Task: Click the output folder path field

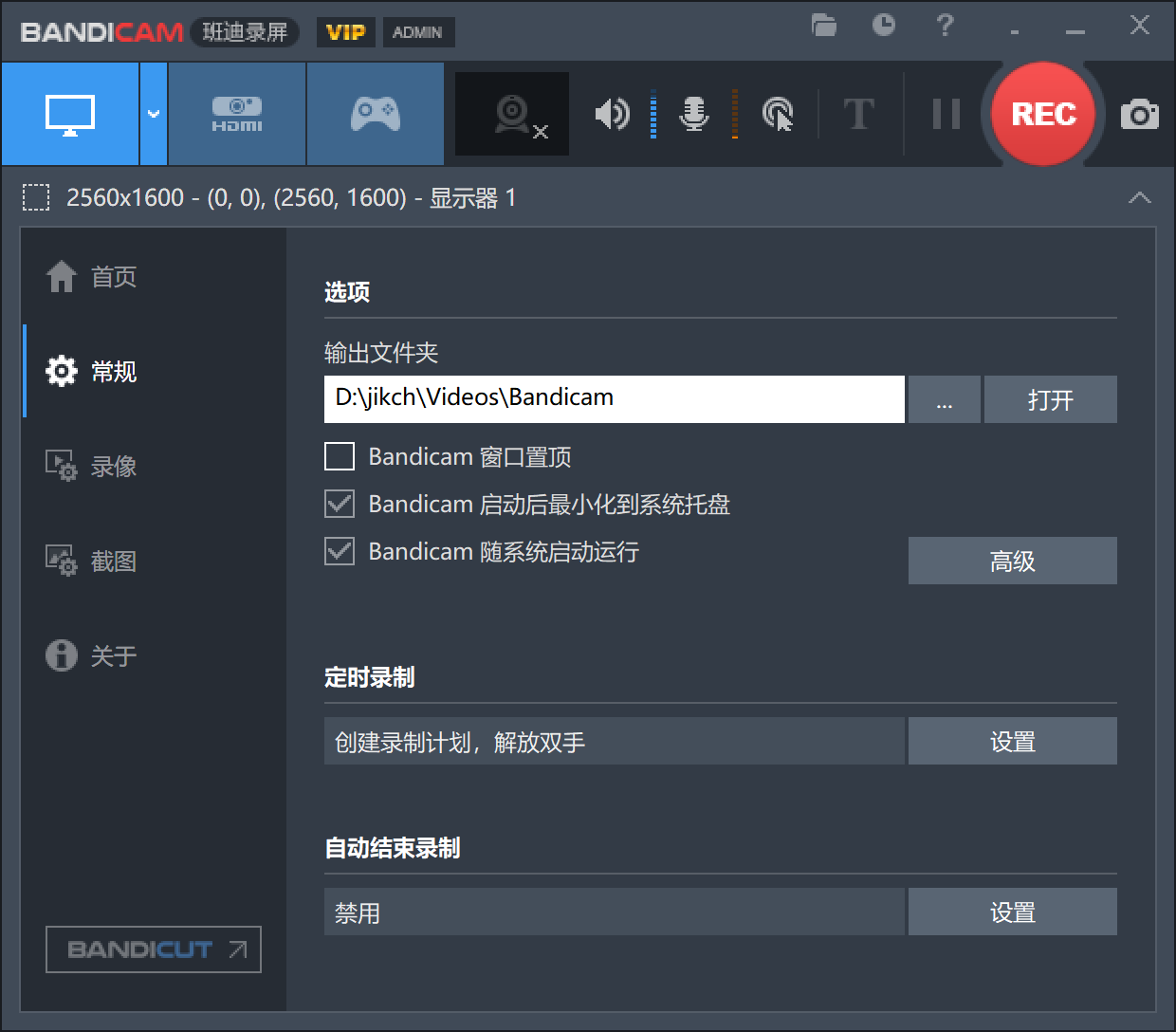Action: pos(614,398)
